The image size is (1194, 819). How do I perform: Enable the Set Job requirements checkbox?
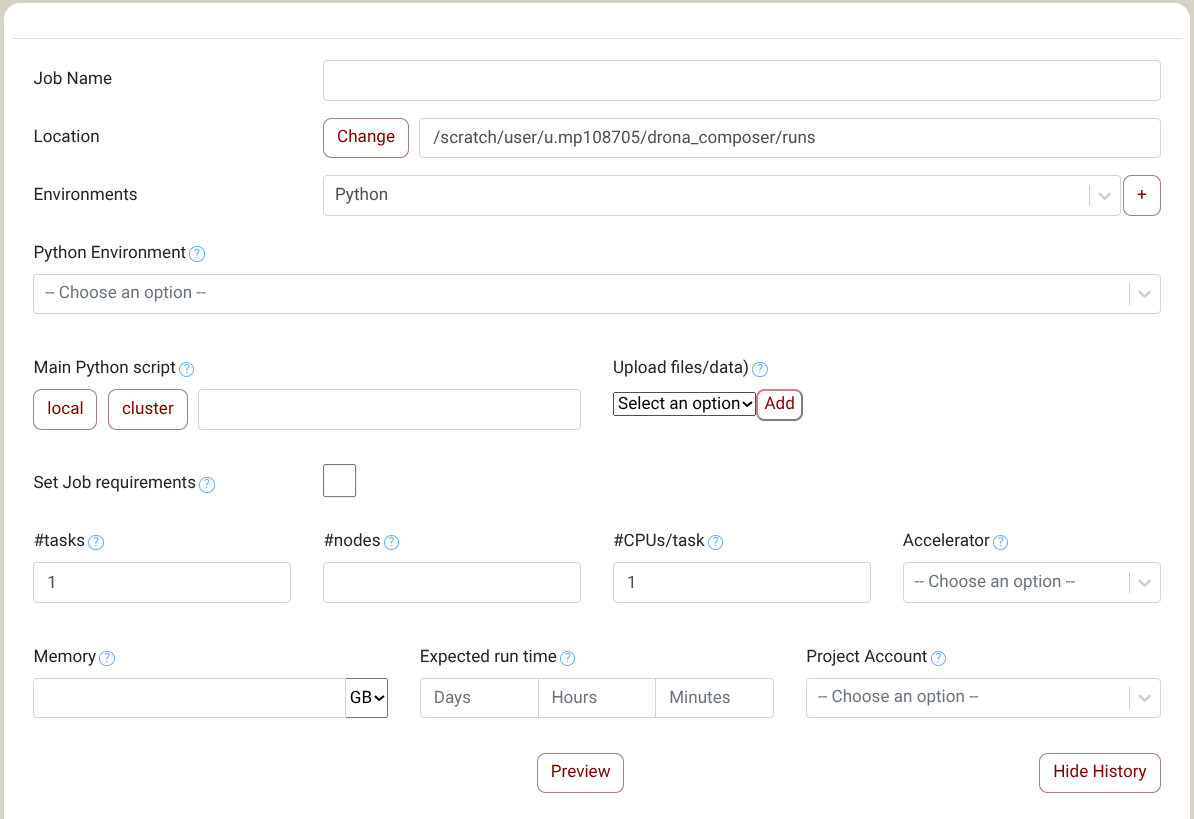pyautogui.click(x=339, y=481)
